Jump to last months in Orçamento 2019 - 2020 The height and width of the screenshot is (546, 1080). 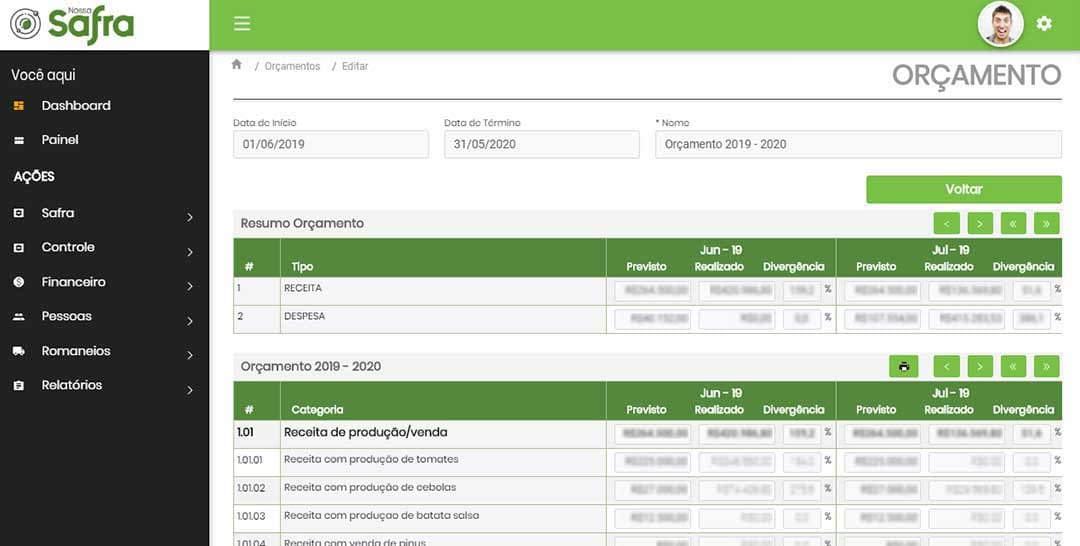(x=1046, y=366)
